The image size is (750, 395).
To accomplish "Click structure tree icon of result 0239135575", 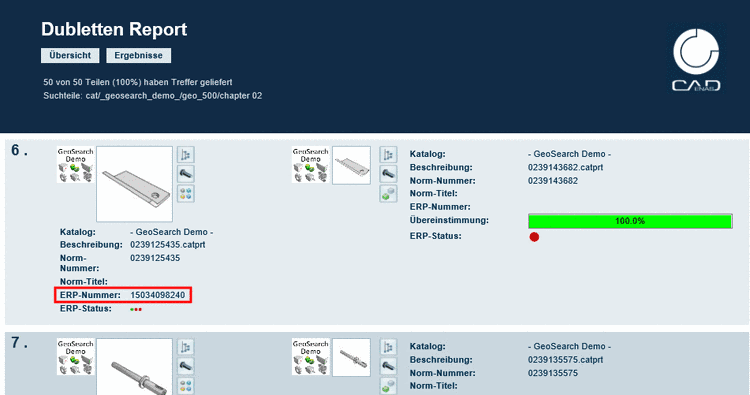I will (388, 347).
